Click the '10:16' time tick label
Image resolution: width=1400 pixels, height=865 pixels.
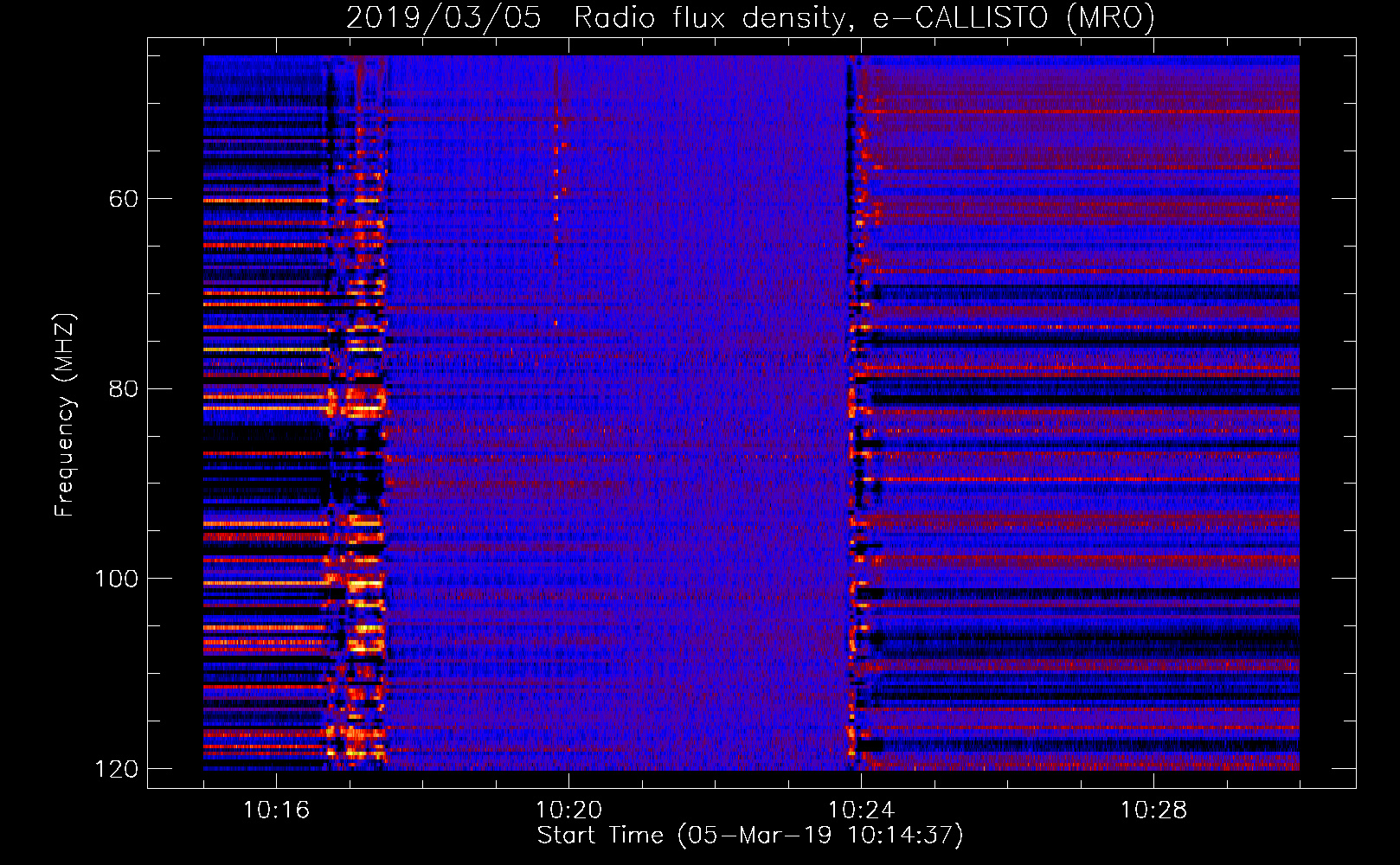click(276, 810)
